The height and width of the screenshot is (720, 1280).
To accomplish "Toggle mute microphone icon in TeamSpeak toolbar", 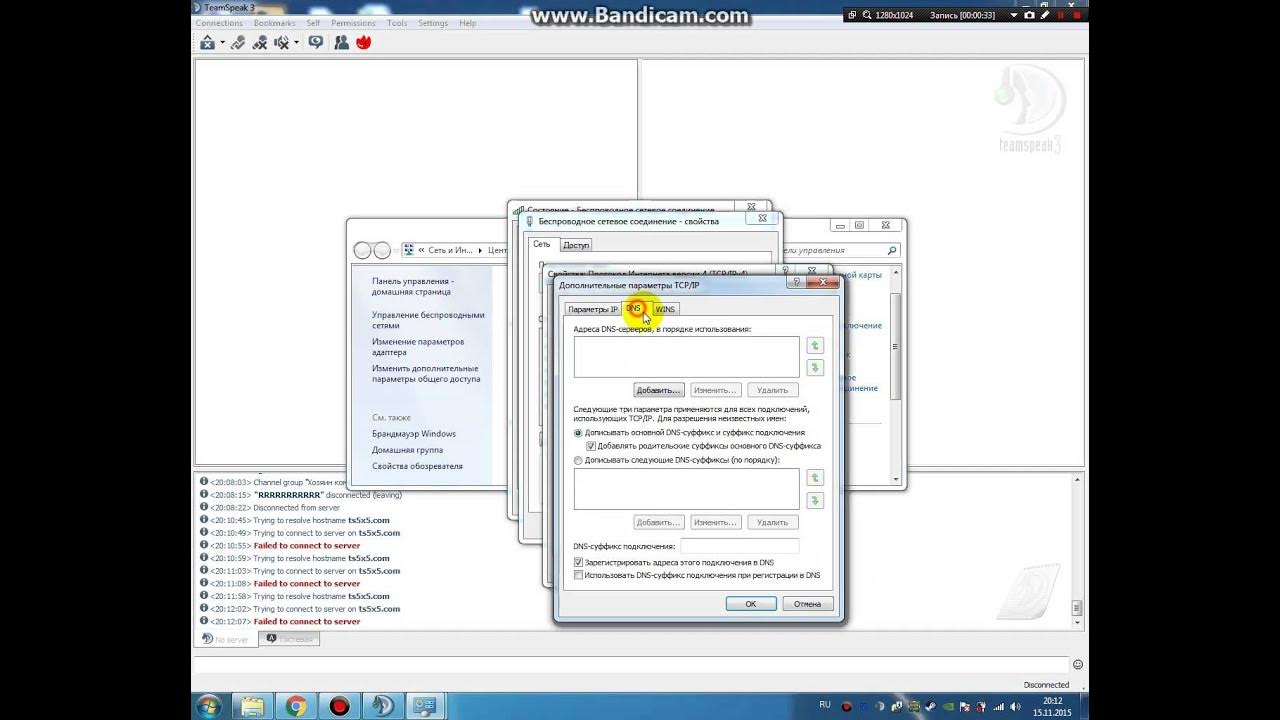I will (260, 42).
